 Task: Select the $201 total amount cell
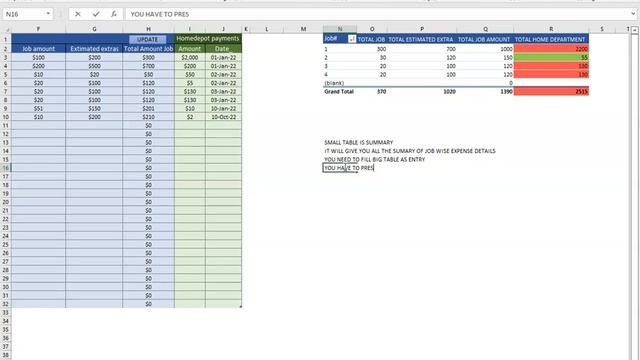pos(149,109)
